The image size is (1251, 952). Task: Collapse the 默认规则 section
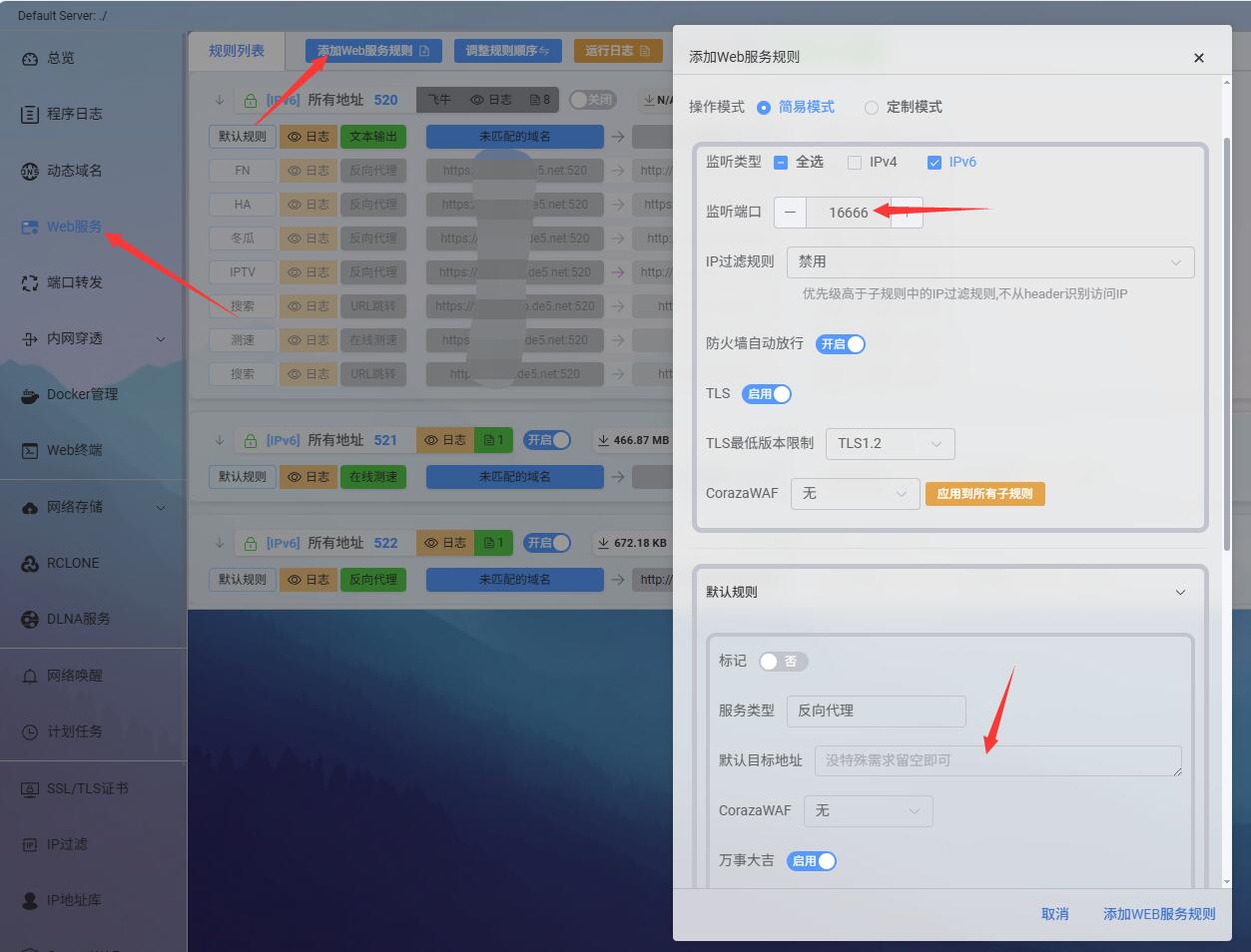click(1180, 592)
